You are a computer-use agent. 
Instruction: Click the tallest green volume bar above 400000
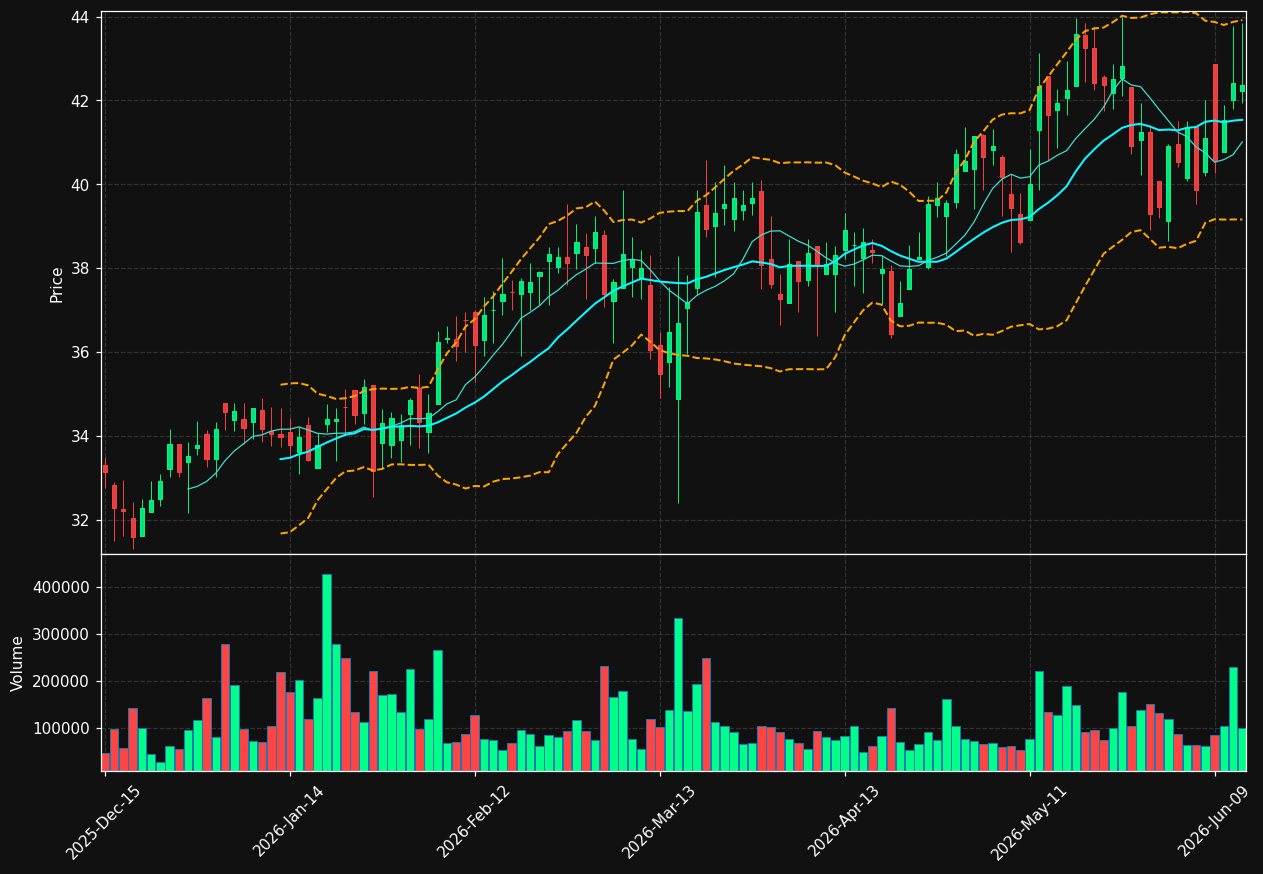(x=327, y=672)
